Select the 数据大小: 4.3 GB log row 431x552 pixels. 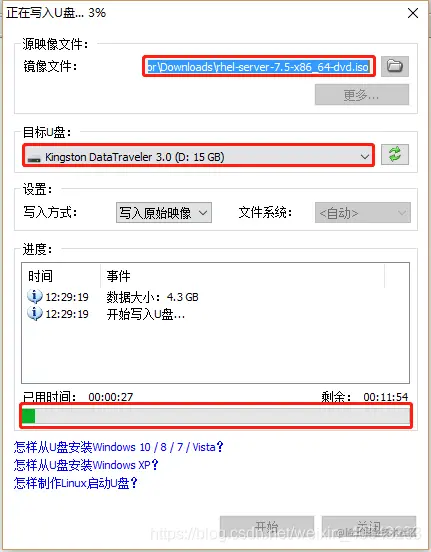tap(216, 297)
